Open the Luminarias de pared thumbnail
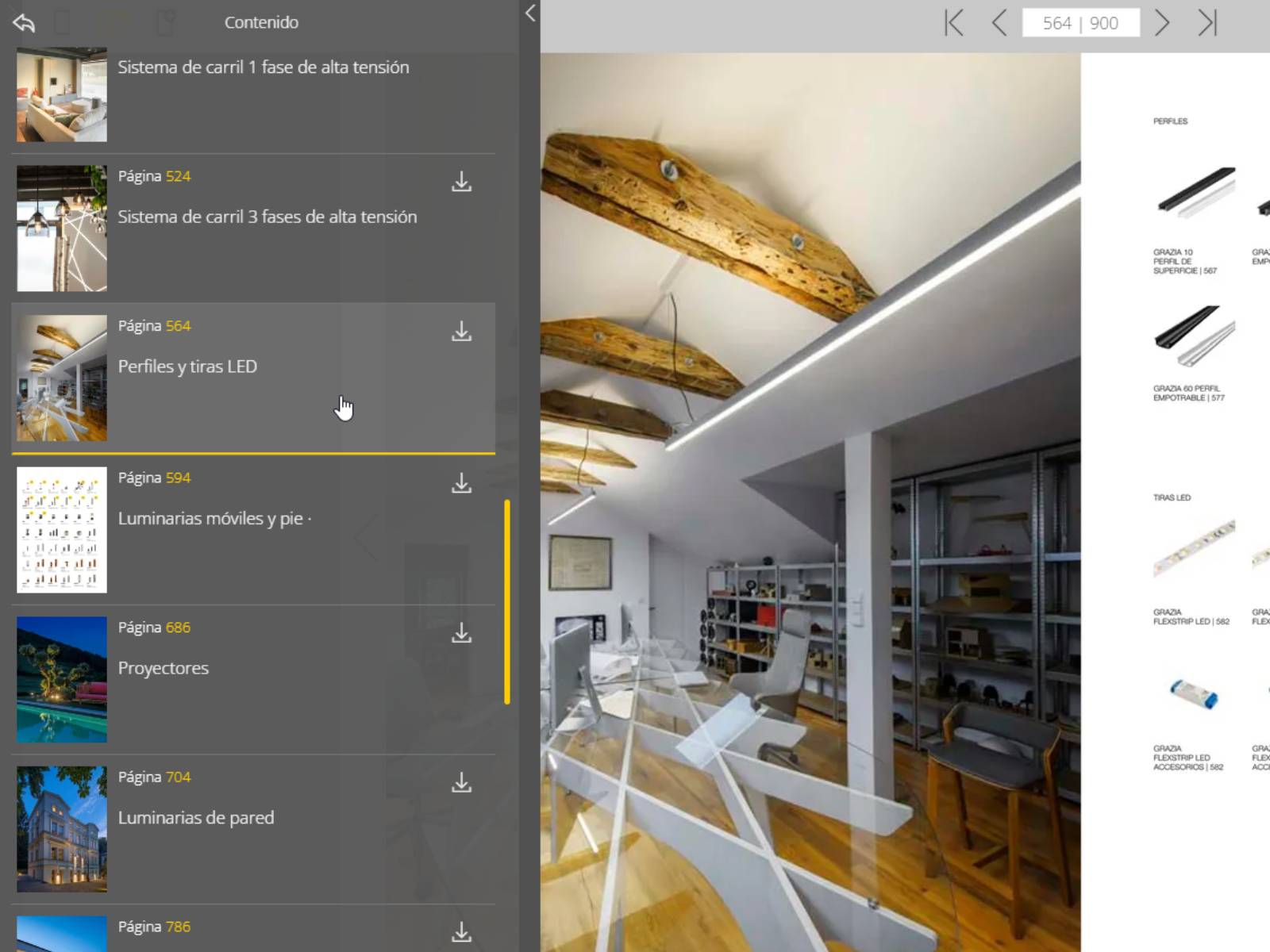Screen dimensions: 1270x952 click(62, 829)
